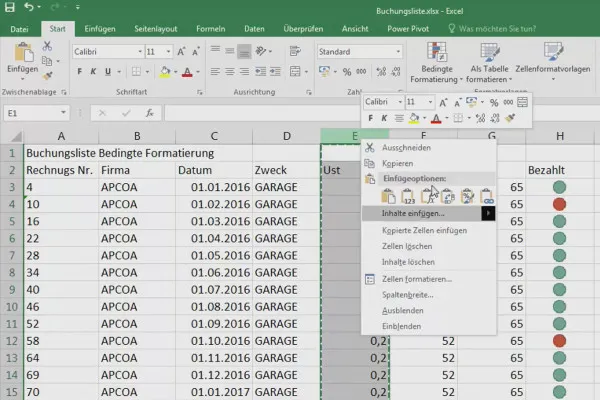The image size is (600, 400).
Task: Toggle align right in the ribbon
Action: pyautogui.click(x=244, y=72)
